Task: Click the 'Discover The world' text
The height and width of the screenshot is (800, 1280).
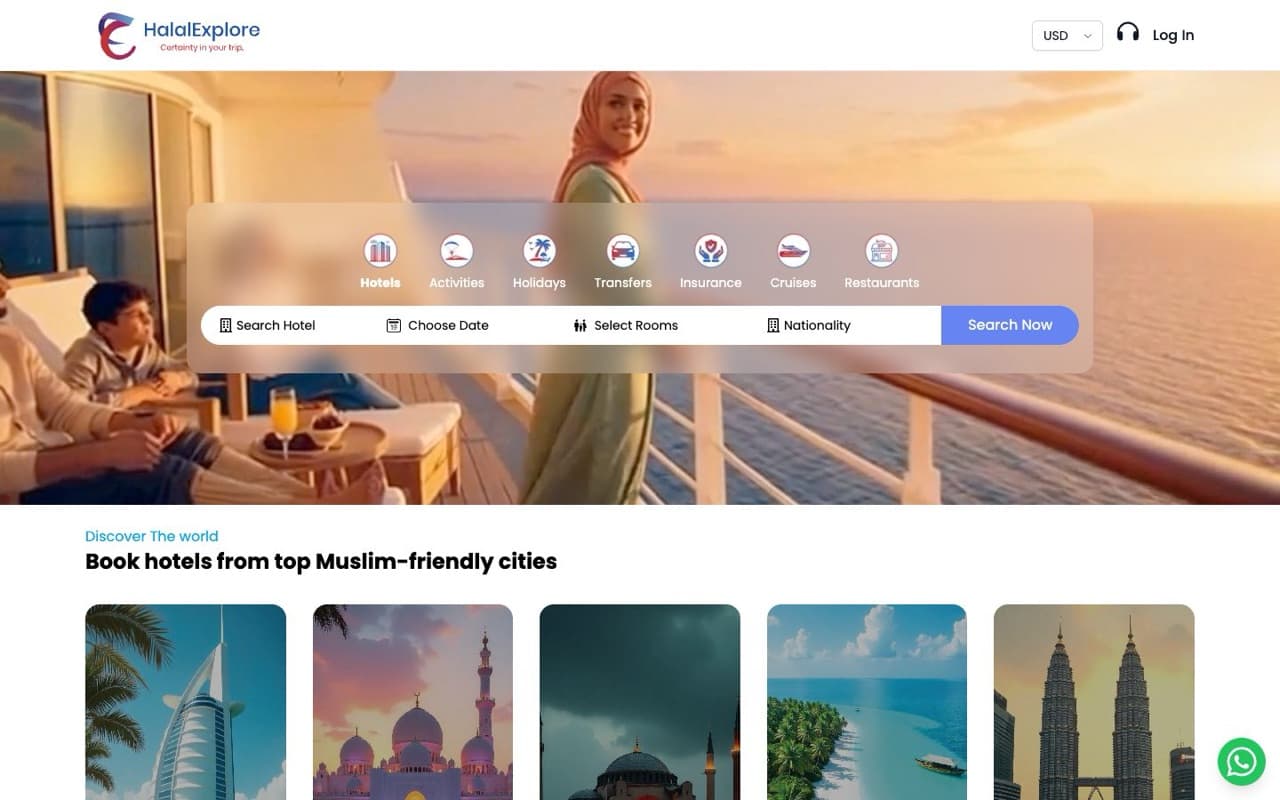Action: coord(151,536)
